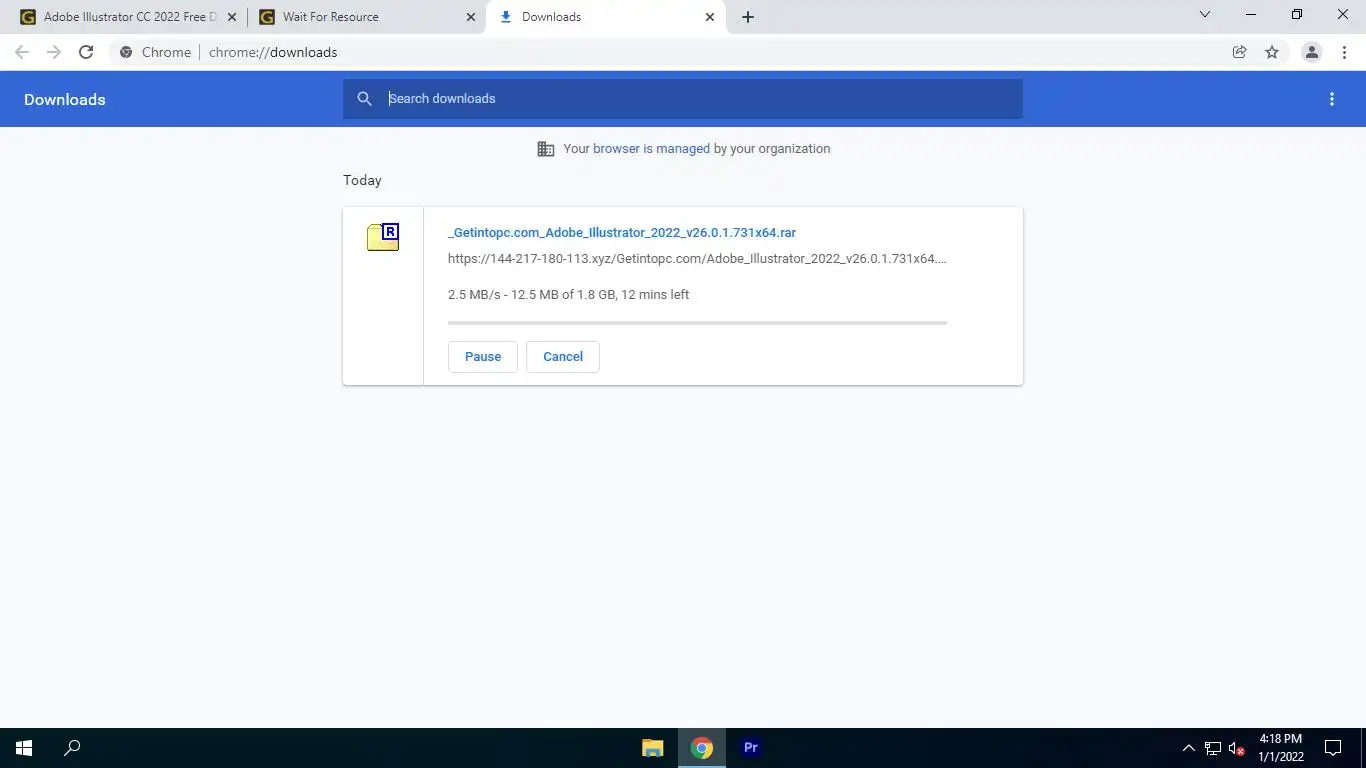This screenshot has height=768, width=1366.
Task: Open Windows taskbar search
Action: tap(72, 748)
